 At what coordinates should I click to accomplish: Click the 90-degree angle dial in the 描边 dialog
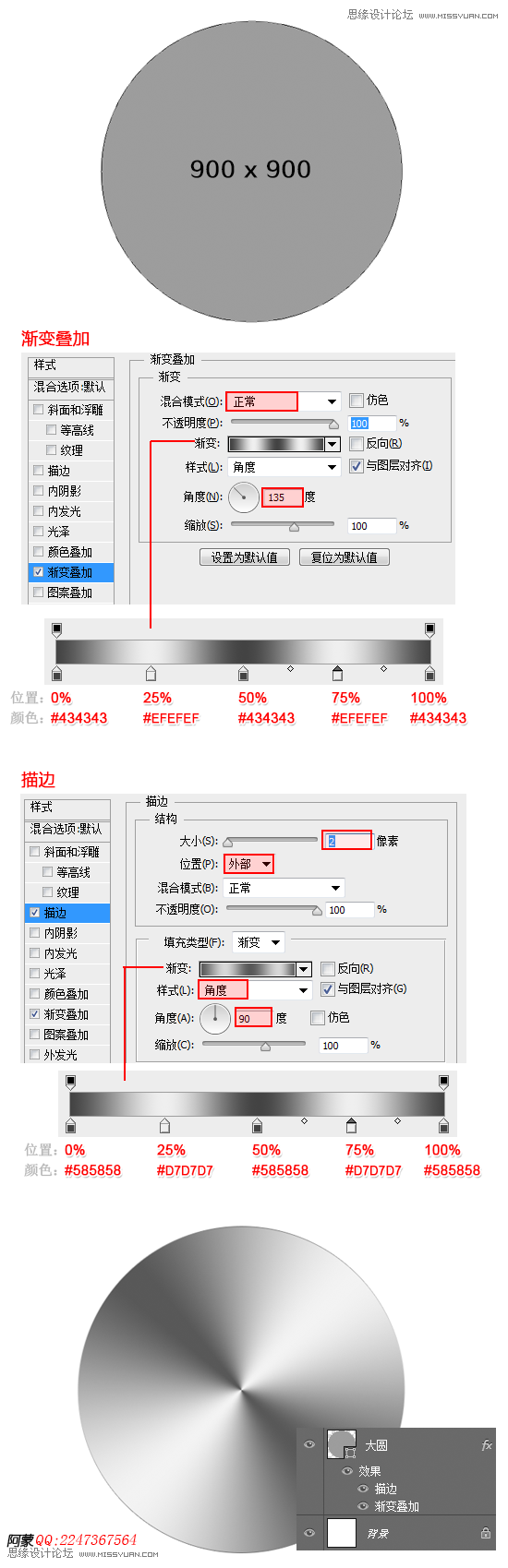215,1018
